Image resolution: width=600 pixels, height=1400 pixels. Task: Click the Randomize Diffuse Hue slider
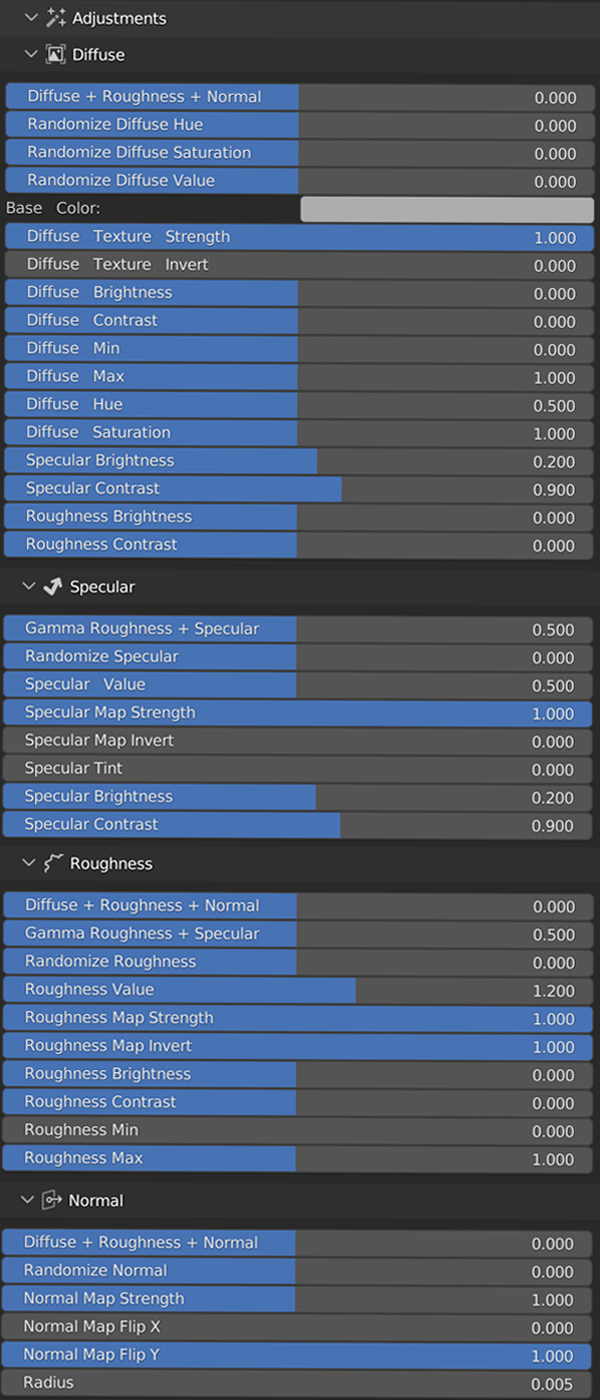click(300, 126)
